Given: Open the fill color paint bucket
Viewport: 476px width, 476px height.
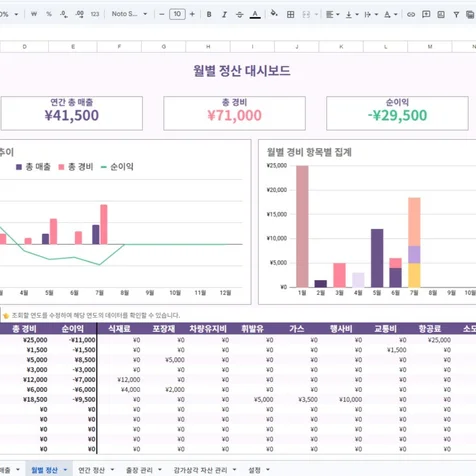Looking at the screenshot, I should (x=274, y=14).
